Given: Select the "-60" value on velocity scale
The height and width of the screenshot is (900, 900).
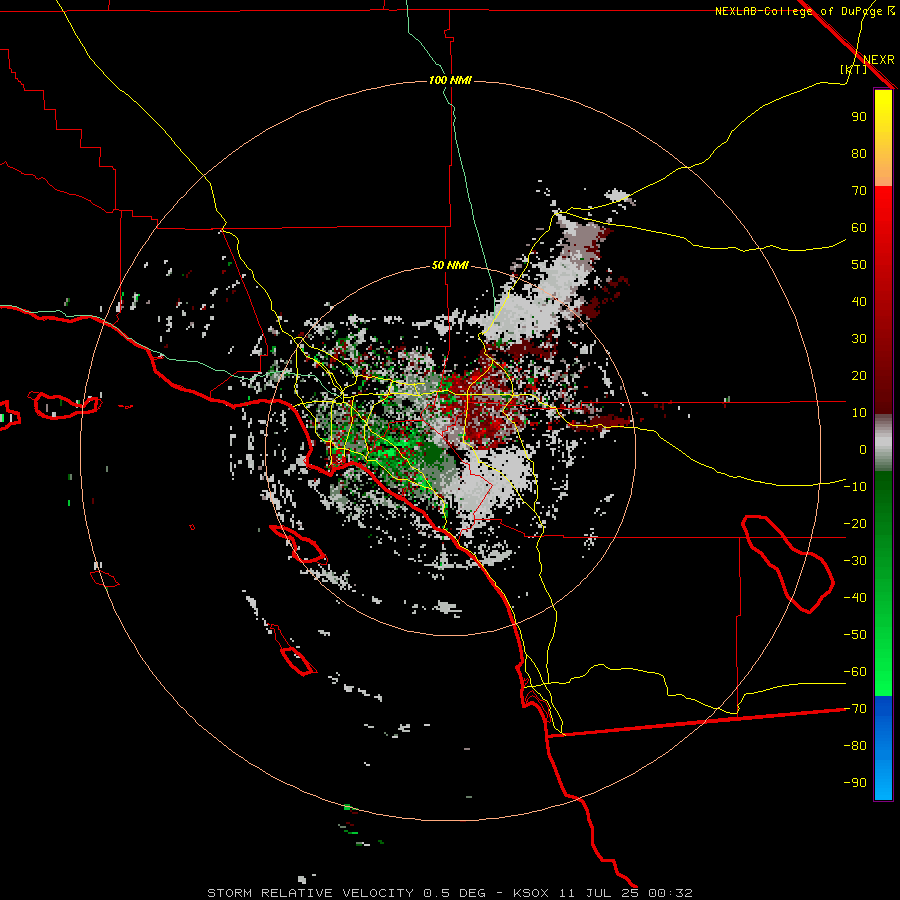Looking at the screenshot, I should pos(855,672).
